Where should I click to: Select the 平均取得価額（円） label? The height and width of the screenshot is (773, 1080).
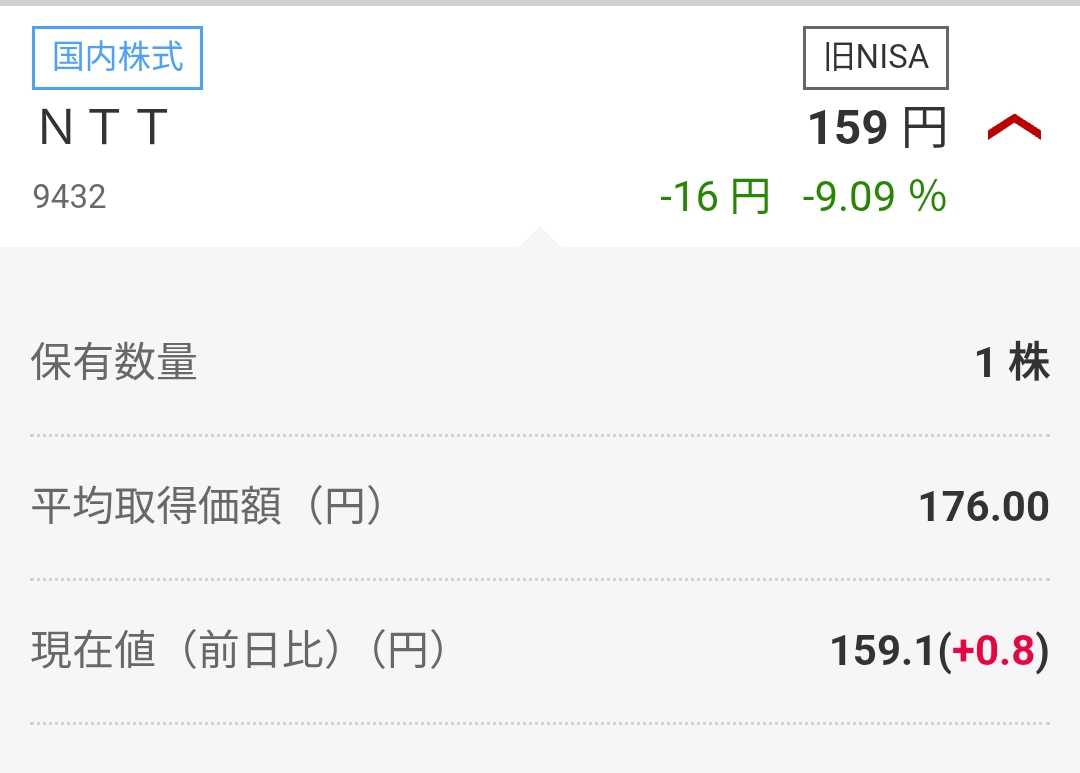tap(207, 507)
